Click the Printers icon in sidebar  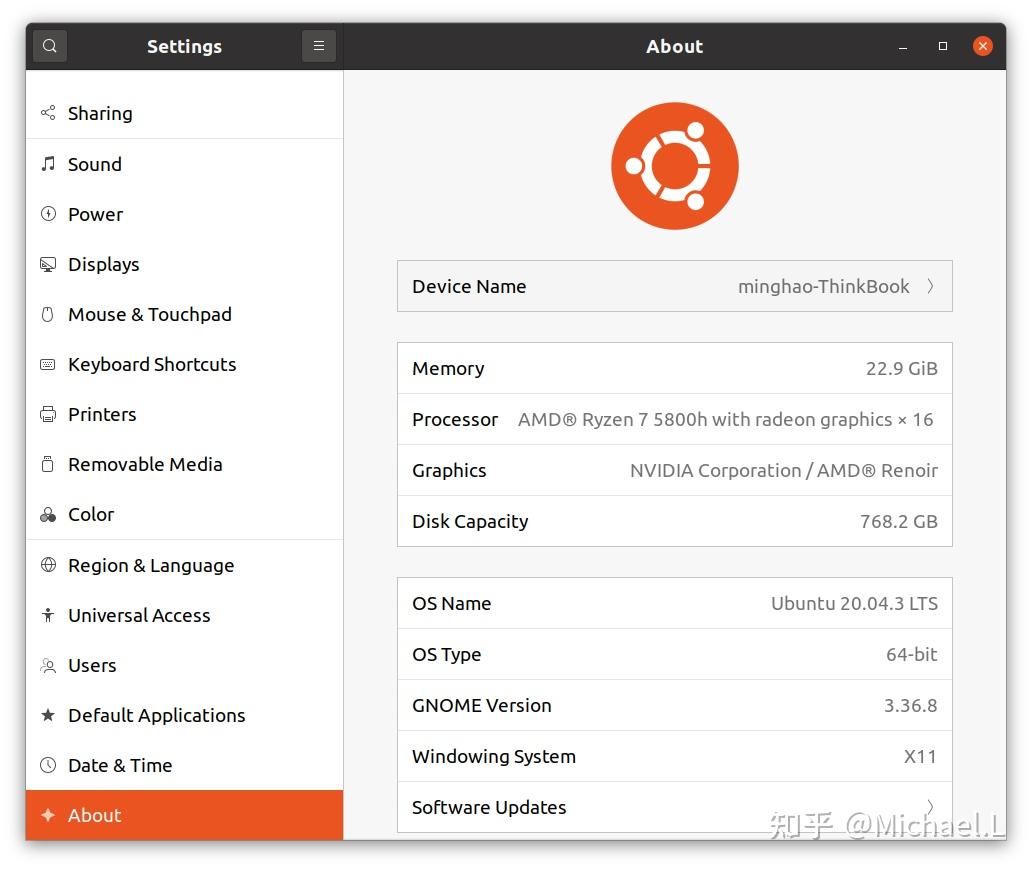(x=48, y=414)
